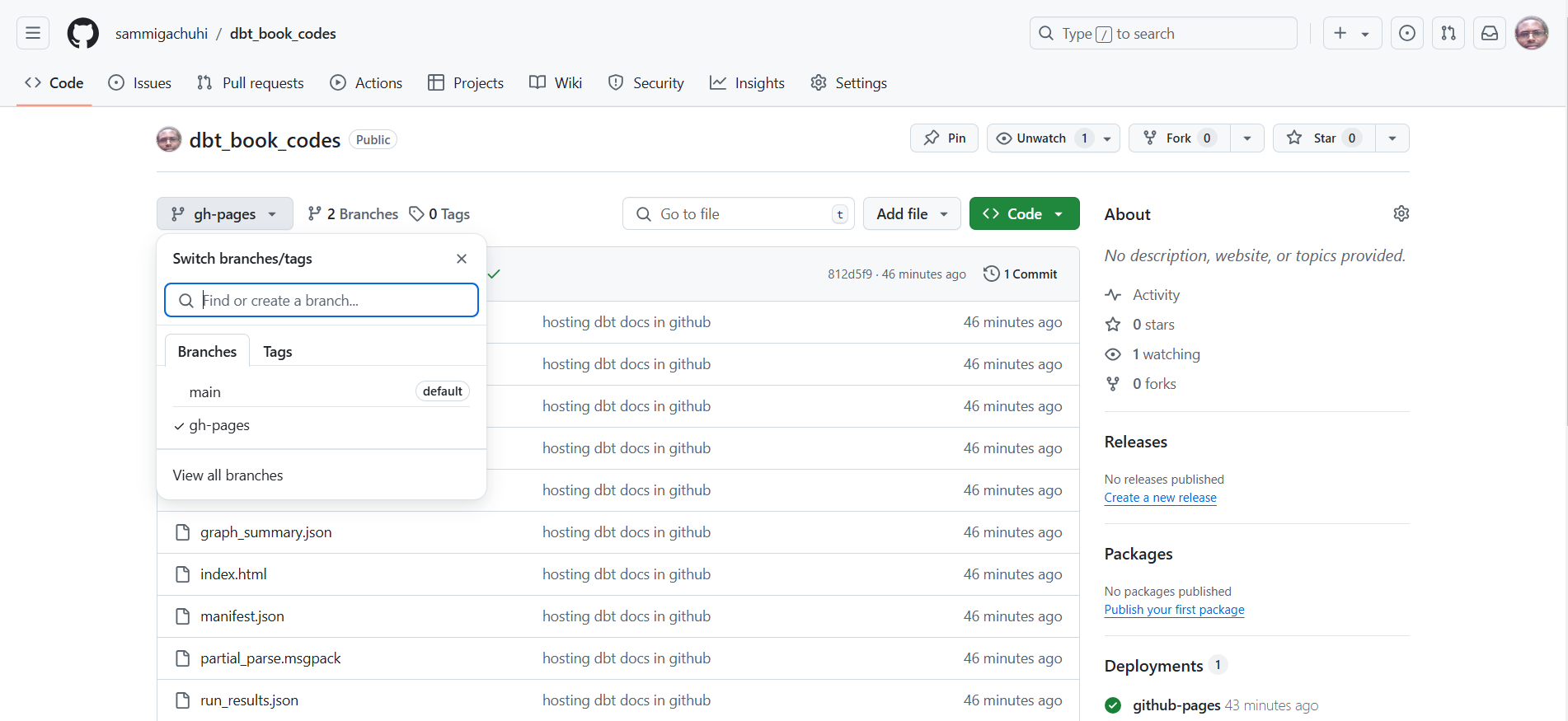Open the hamburger navigation menu
Image resolution: width=1568 pixels, height=721 pixels.
[33, 33]
